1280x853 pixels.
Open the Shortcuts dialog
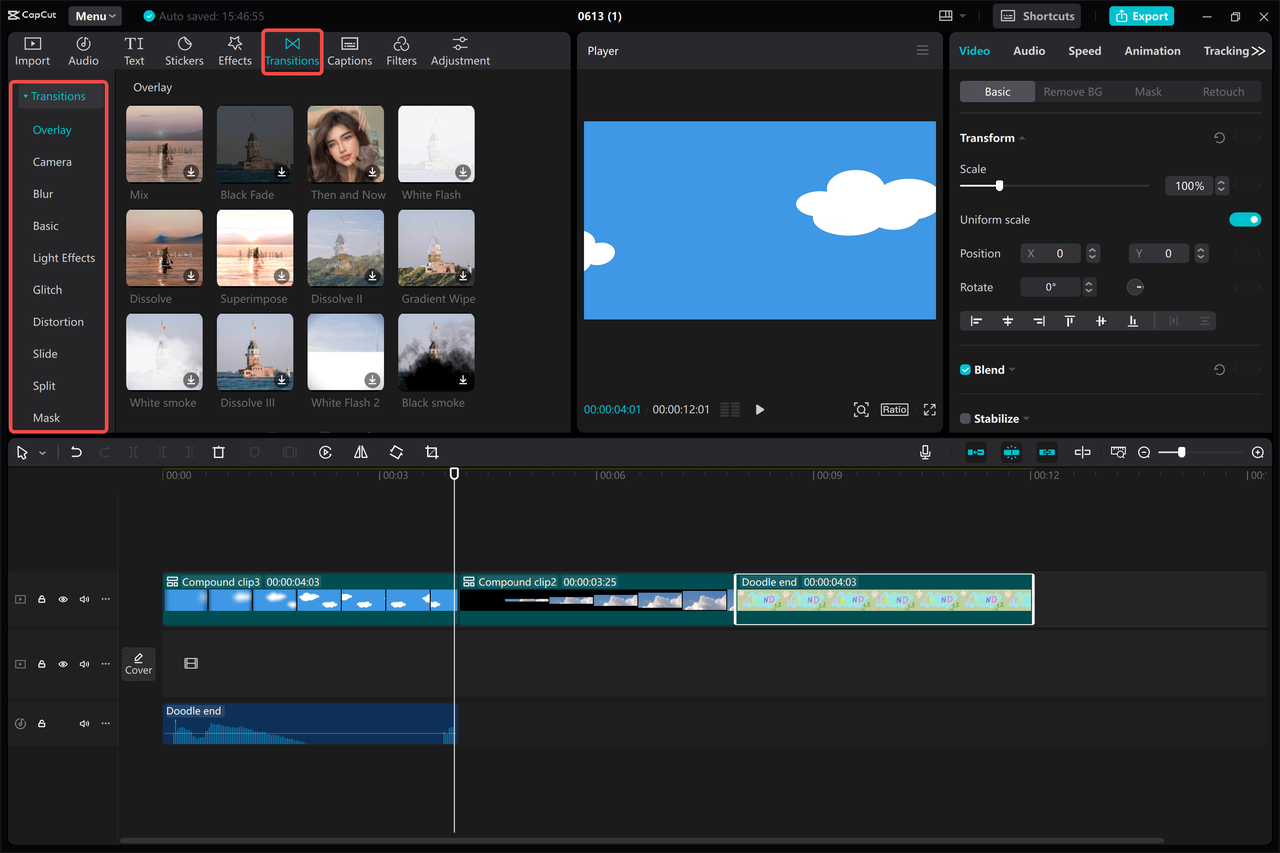(x=1036, y=15)
